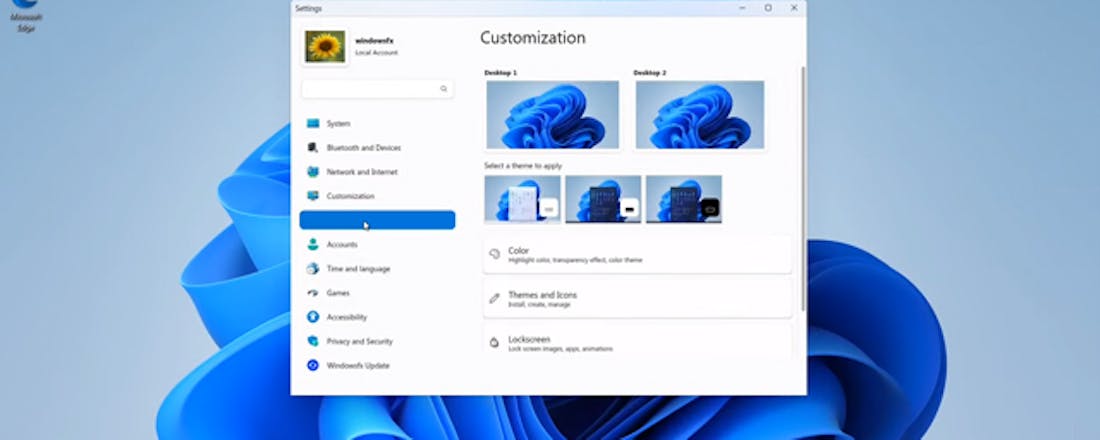This screenshot has height=440, width=1100.
Task: Open Themes and Icons settings card
Action: tap(638, 299)
